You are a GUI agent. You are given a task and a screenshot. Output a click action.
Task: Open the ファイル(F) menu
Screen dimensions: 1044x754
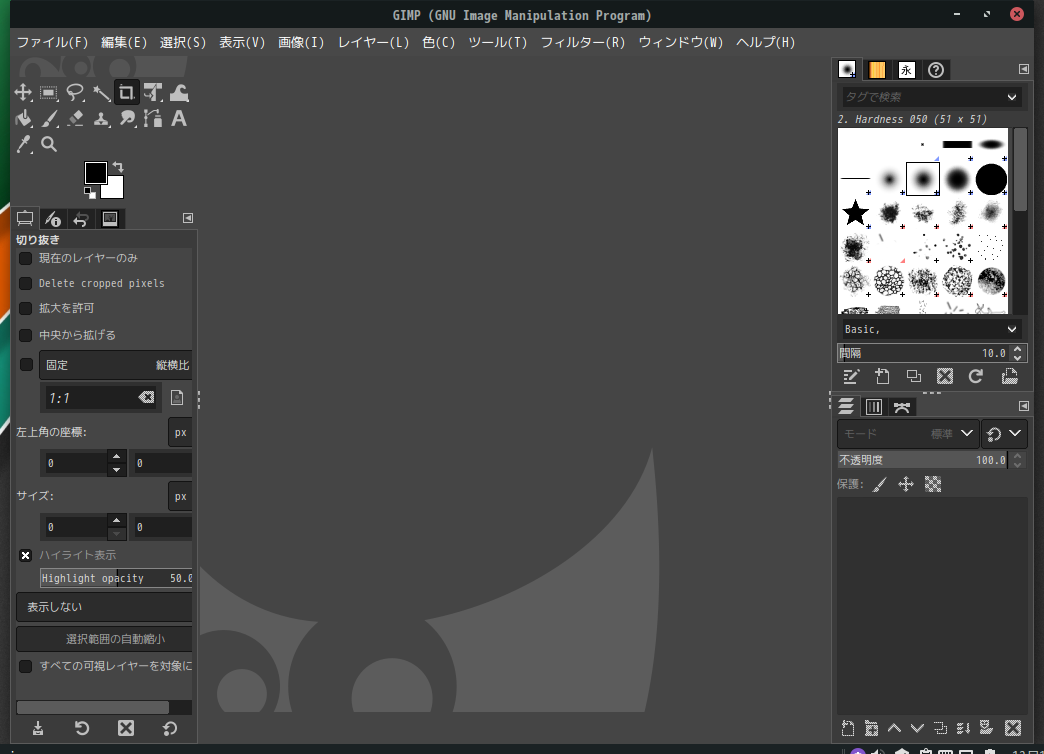pos(52,42)
